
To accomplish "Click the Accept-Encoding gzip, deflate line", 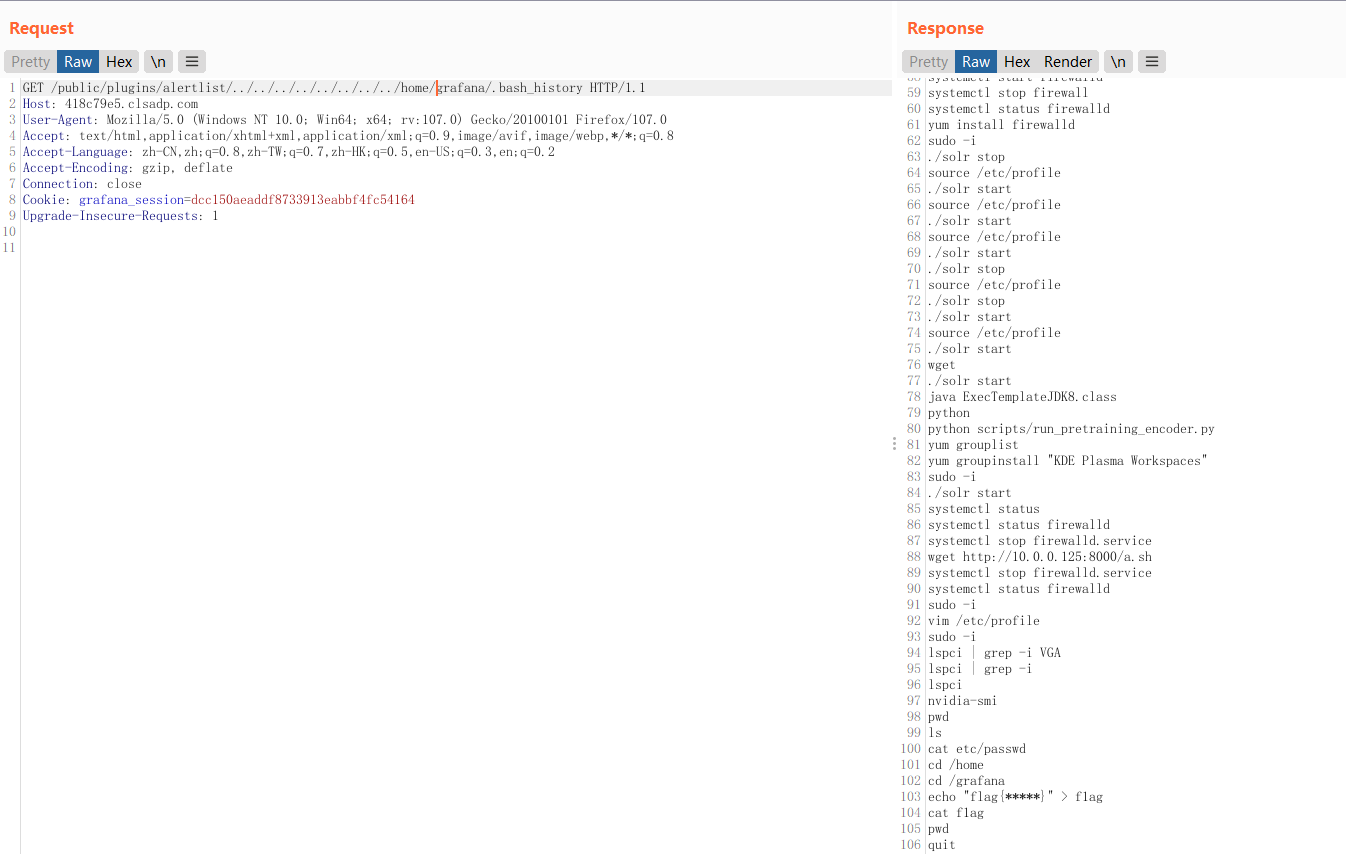I will (x=128, y=168).
